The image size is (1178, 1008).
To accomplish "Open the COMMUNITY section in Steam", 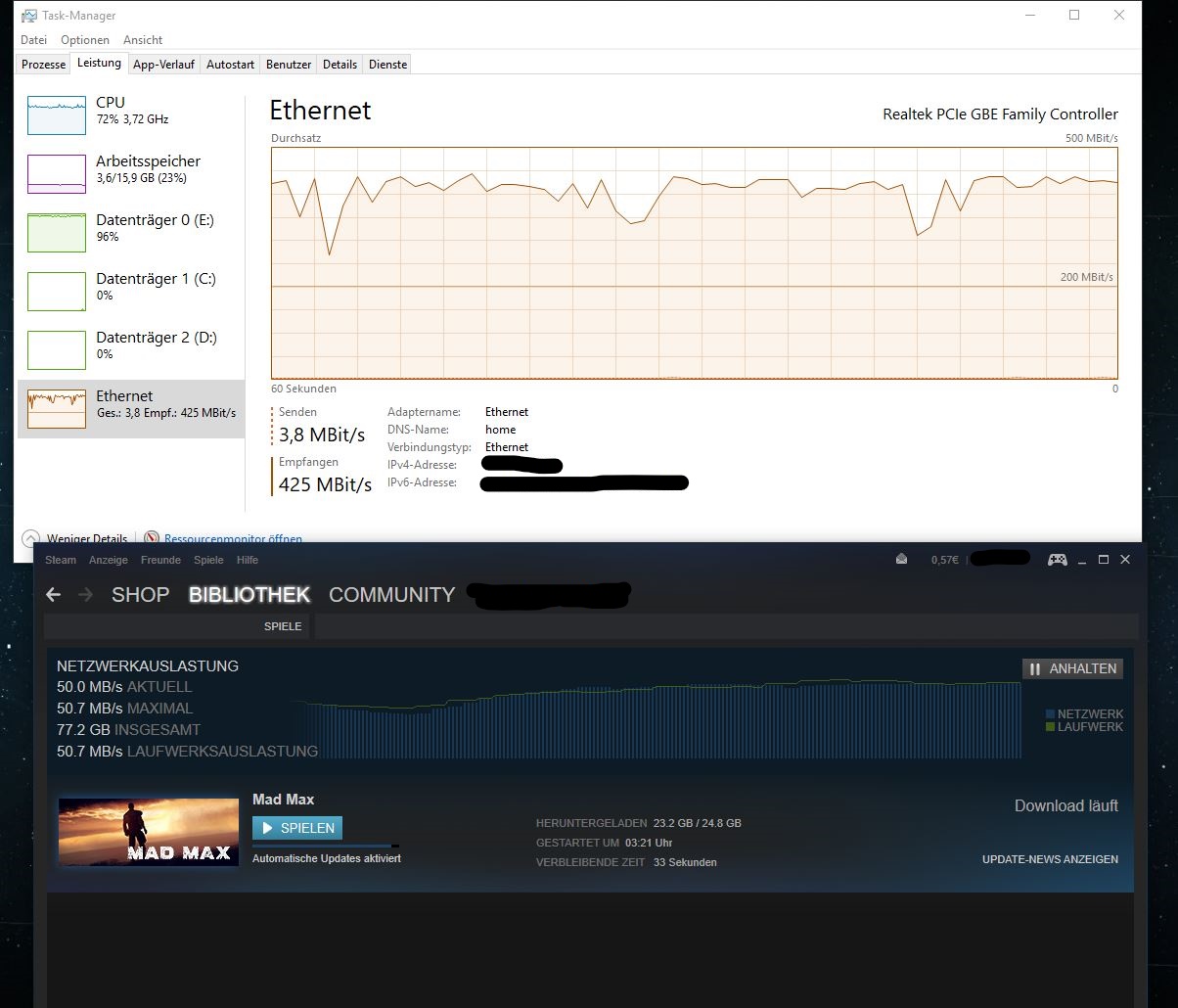I will pyautogui.click(x=392, y=594).
